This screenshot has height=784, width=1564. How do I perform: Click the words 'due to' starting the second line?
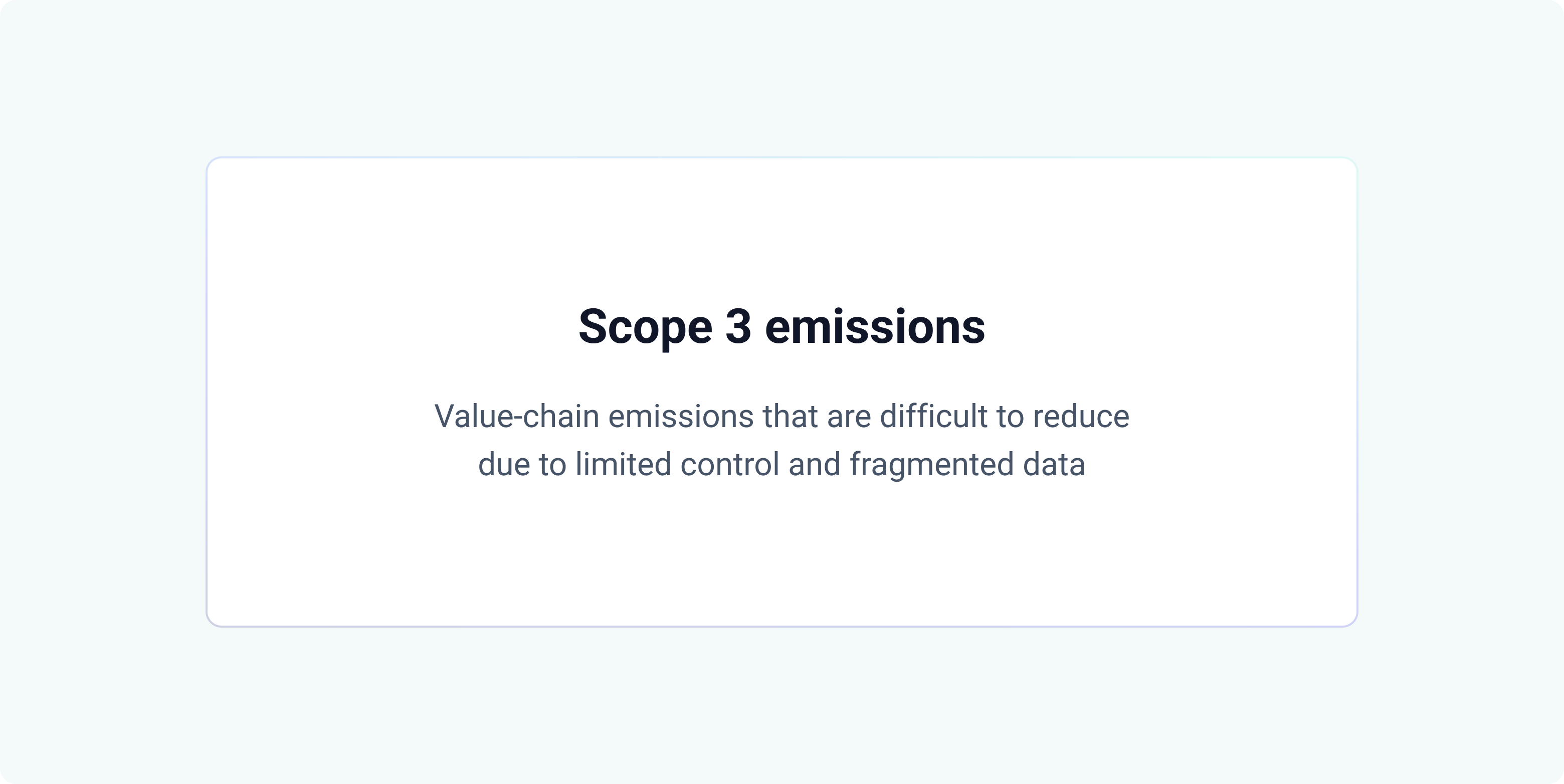[522, 465]
